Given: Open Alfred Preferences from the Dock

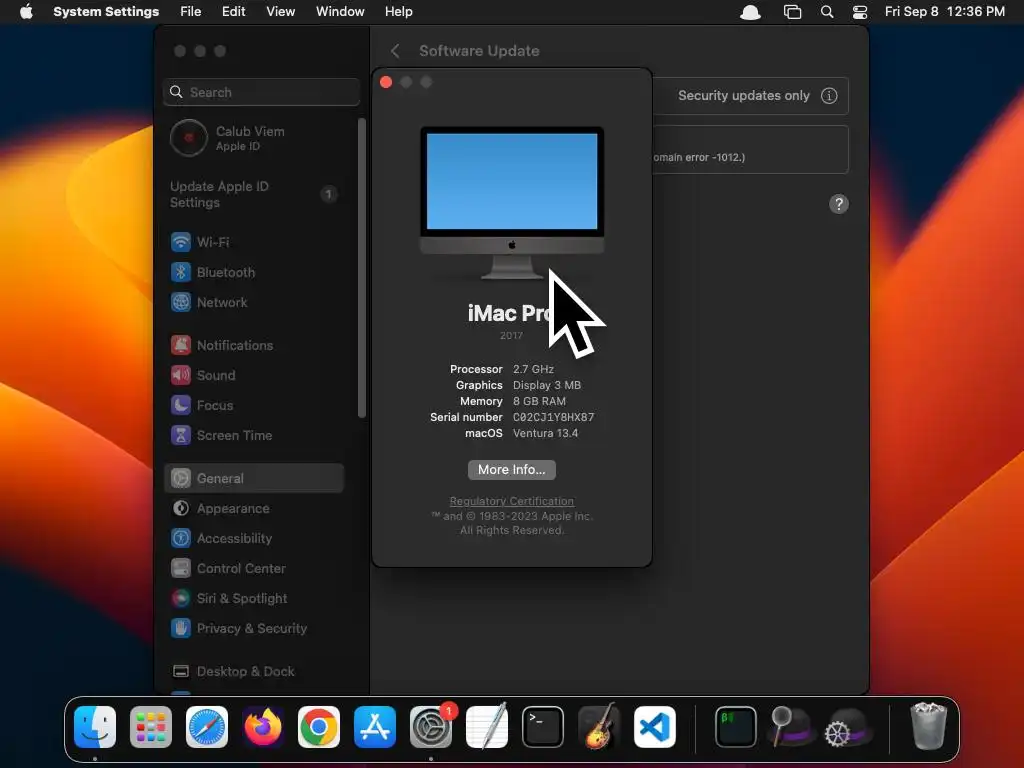Looking at the screenshot, I should (x=848, y=727).
